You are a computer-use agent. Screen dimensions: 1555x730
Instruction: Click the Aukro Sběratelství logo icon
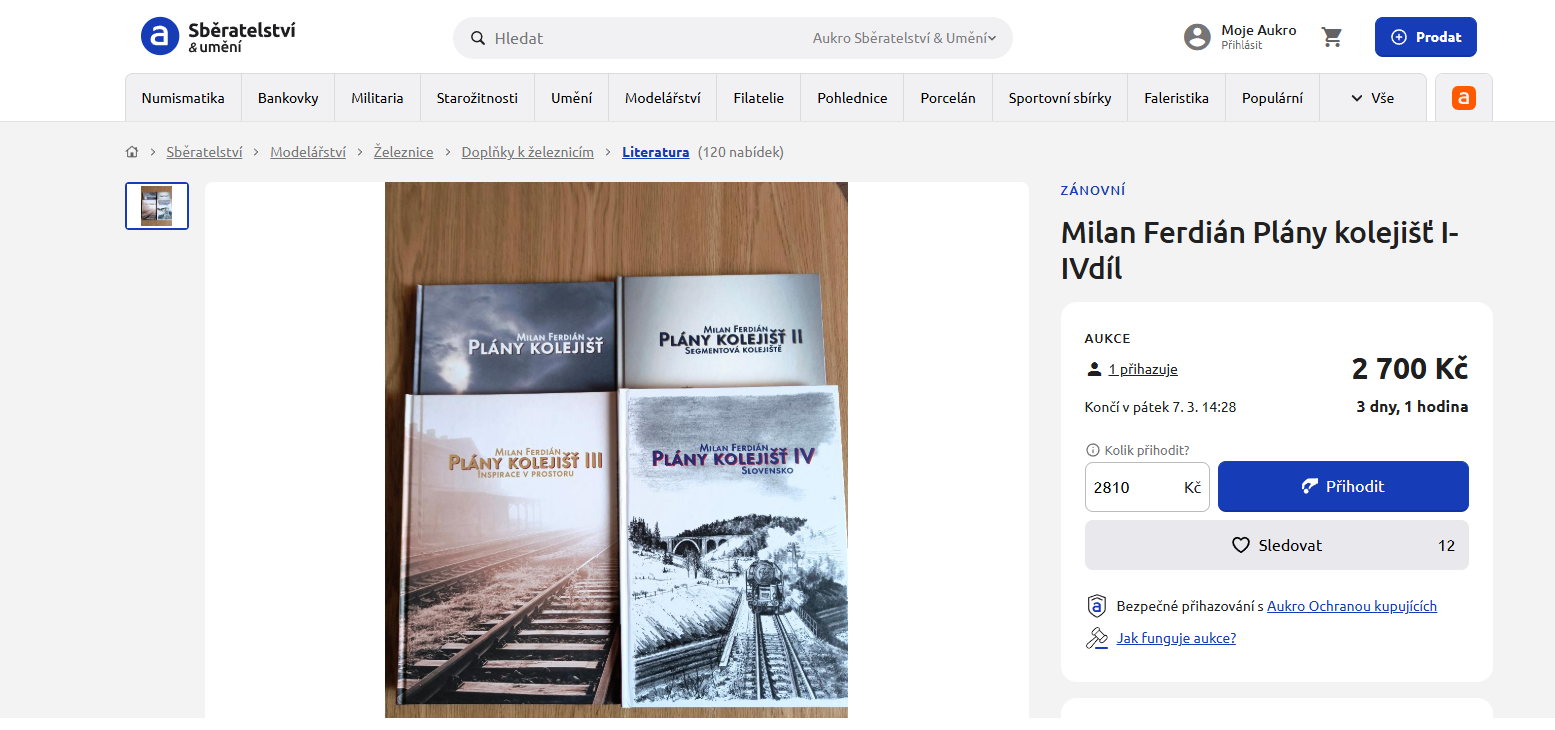160,37
